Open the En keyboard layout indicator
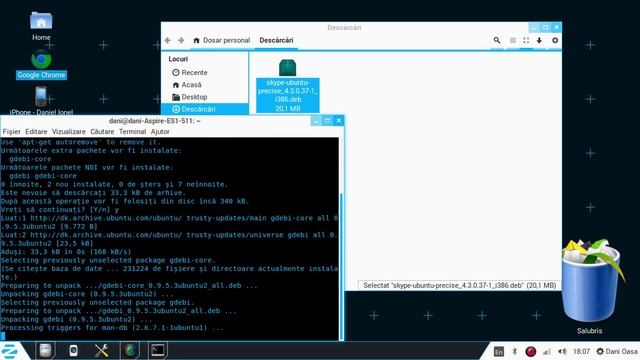The width and height of the screenshot is (640, 360). coord(499,351)
